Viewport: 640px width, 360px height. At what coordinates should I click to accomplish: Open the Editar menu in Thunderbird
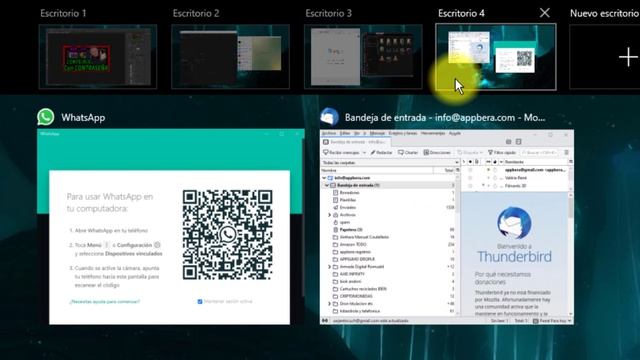[x=345, y=133]
